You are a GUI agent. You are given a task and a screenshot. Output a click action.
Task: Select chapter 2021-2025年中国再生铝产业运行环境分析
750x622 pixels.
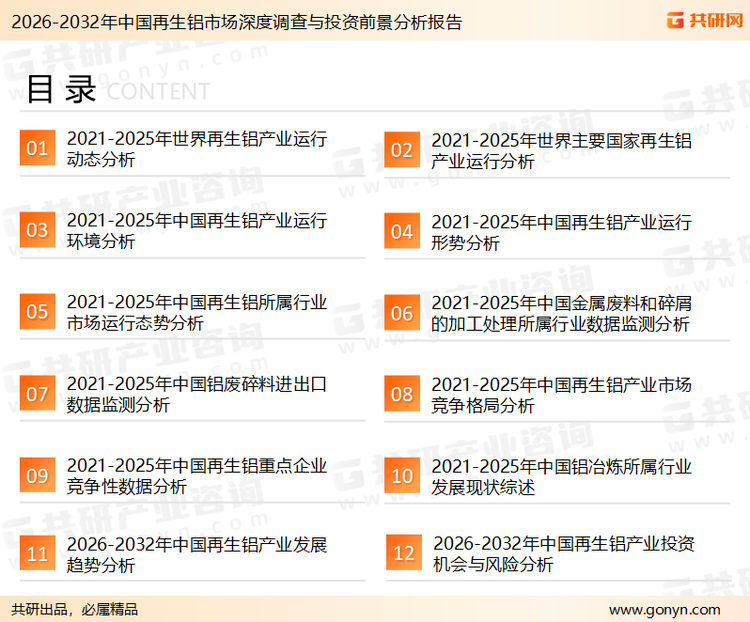197,231
